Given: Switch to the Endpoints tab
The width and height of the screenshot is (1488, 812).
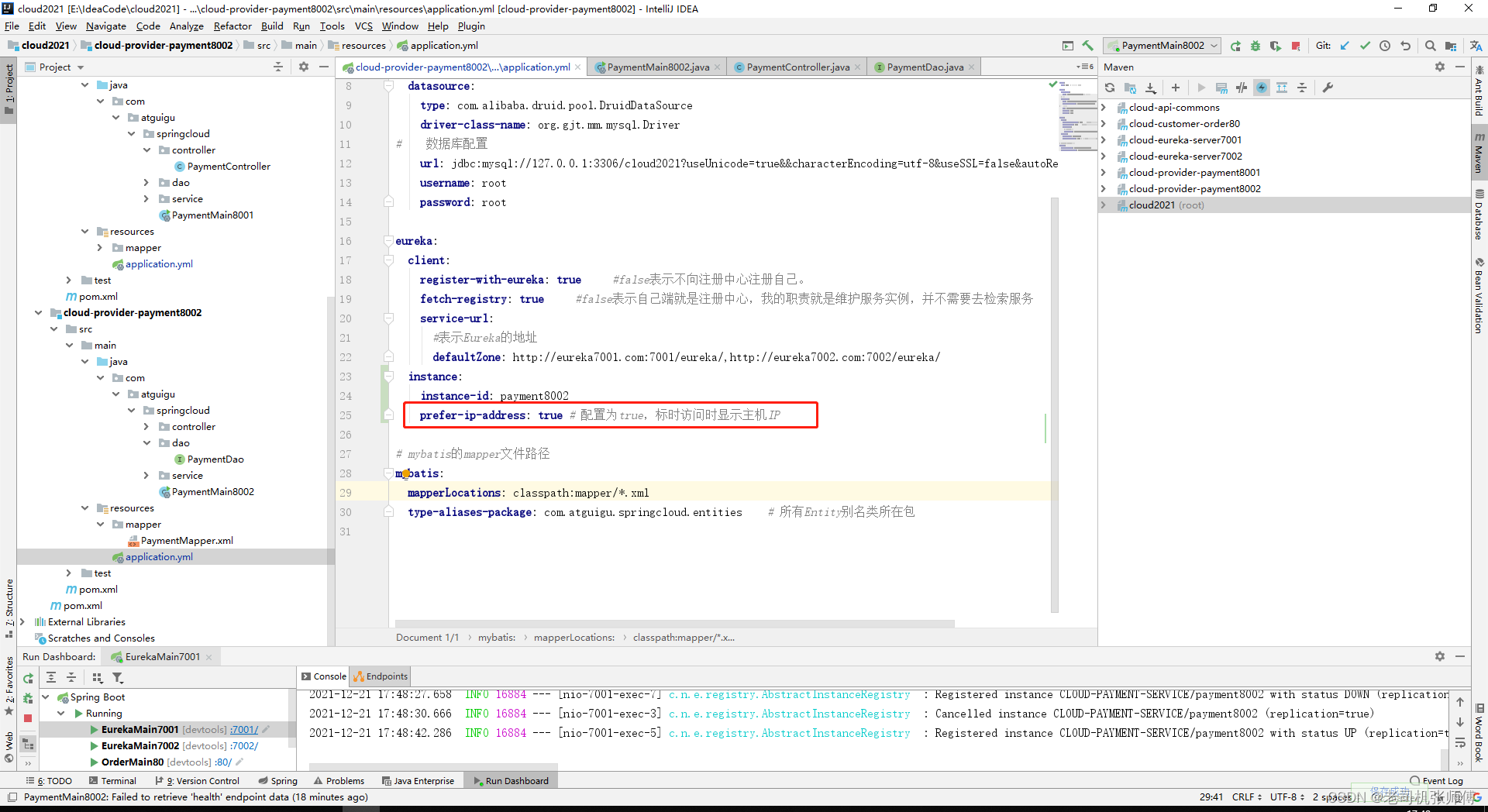Looking at the screenshot, I should coord(381,676).
